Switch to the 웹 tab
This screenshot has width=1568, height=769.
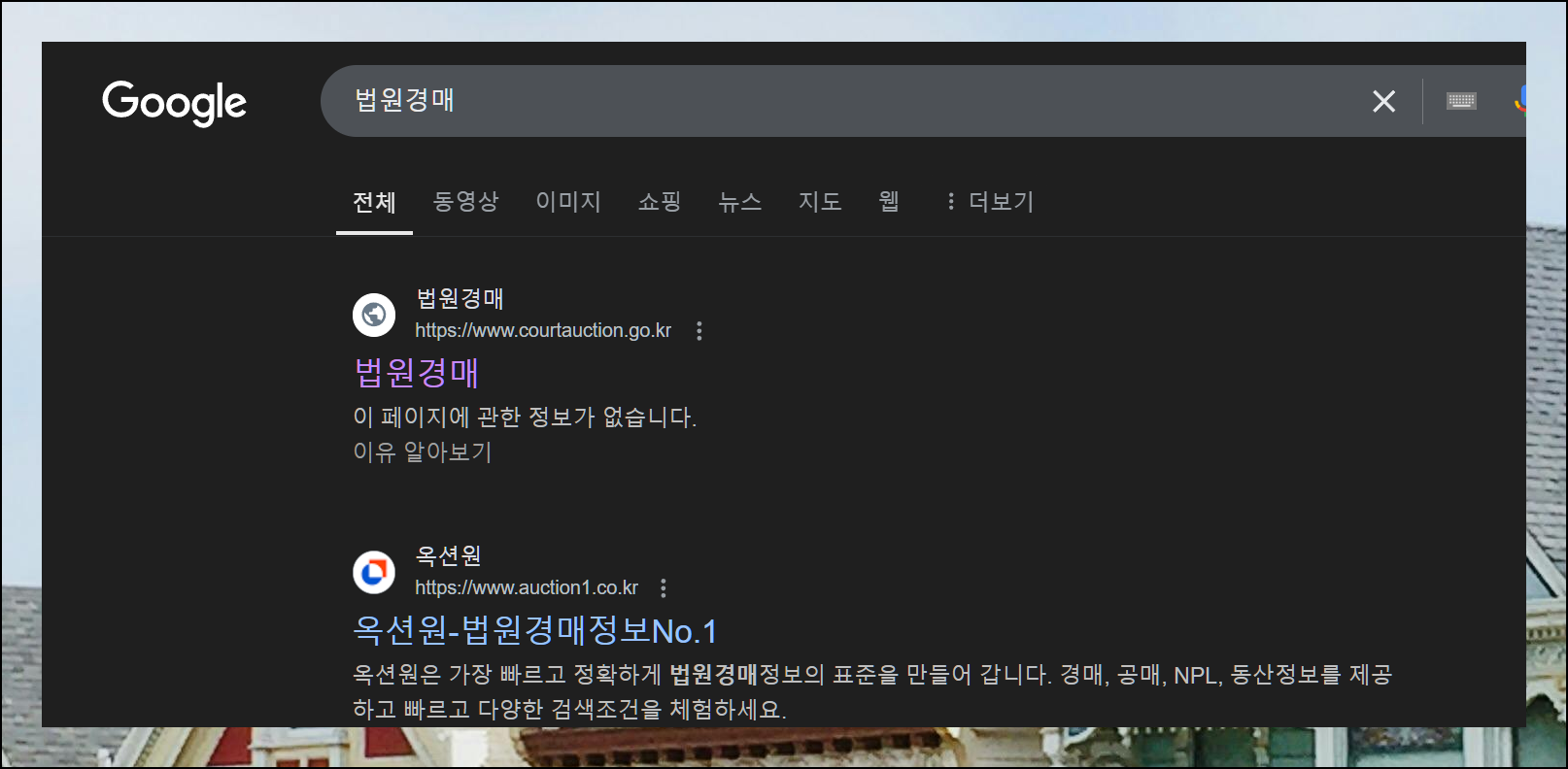point(889,201)
